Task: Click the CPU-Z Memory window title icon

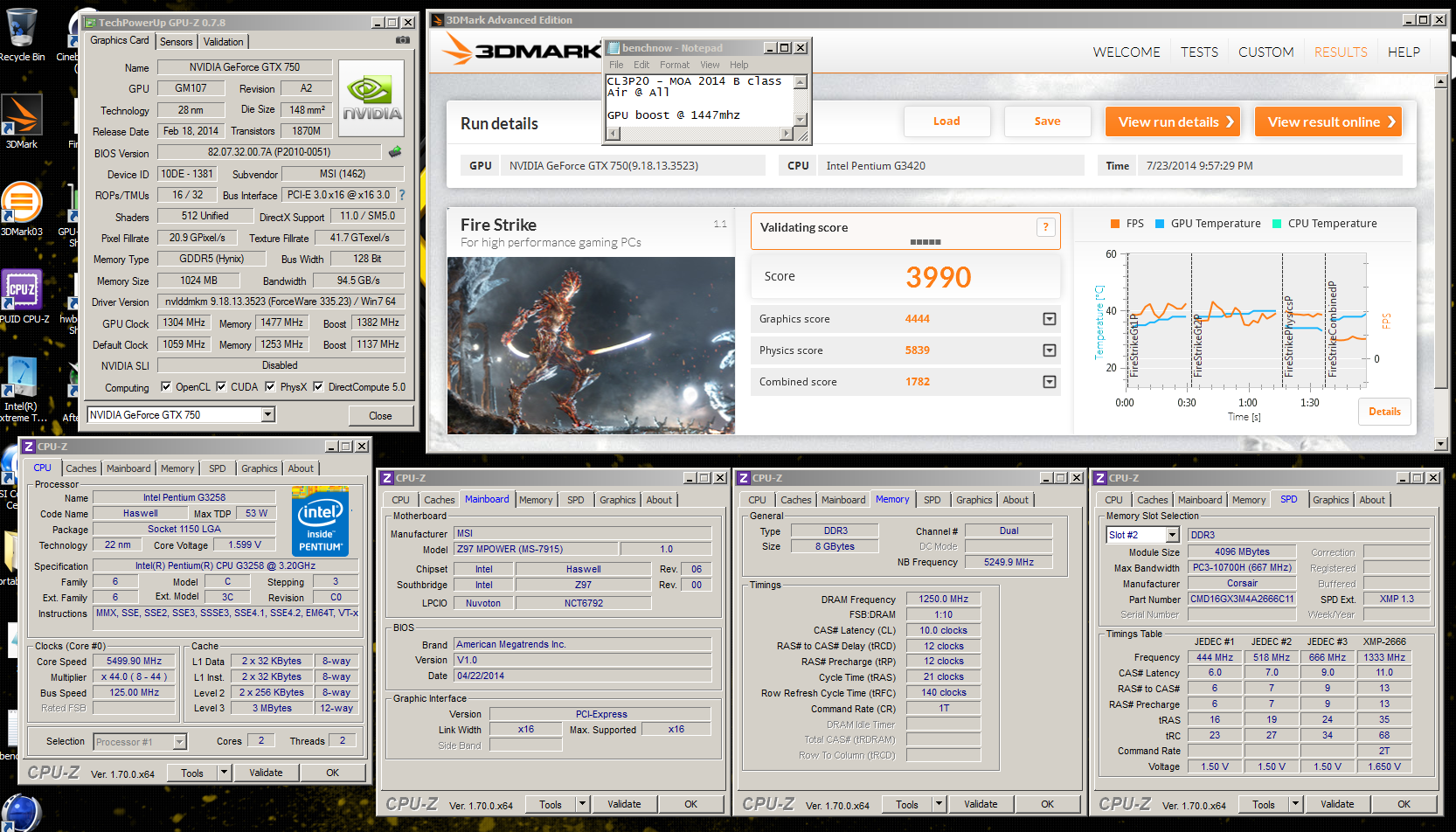Action: click(743, 478)
